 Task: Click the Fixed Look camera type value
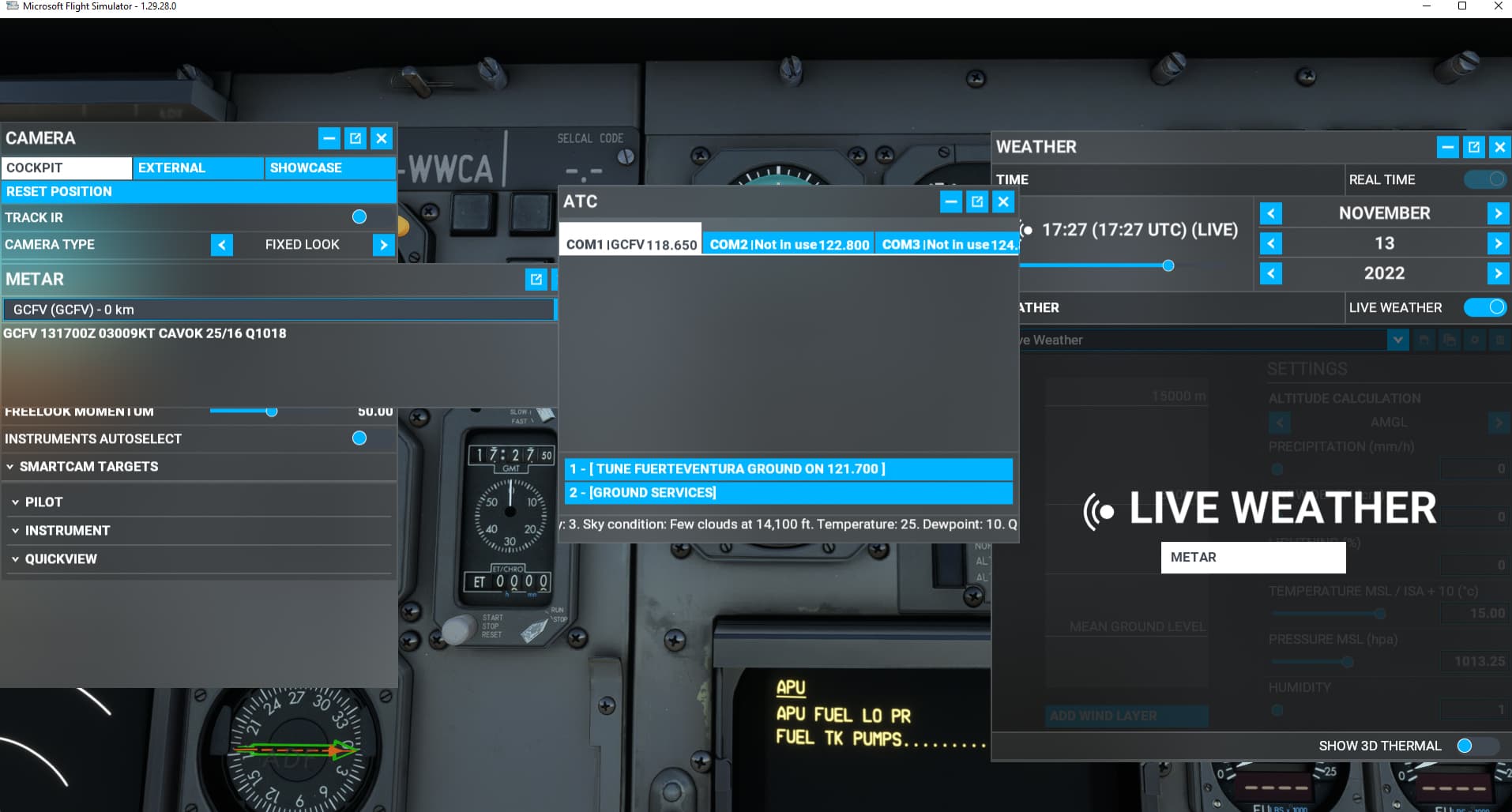tap(303, 245)
